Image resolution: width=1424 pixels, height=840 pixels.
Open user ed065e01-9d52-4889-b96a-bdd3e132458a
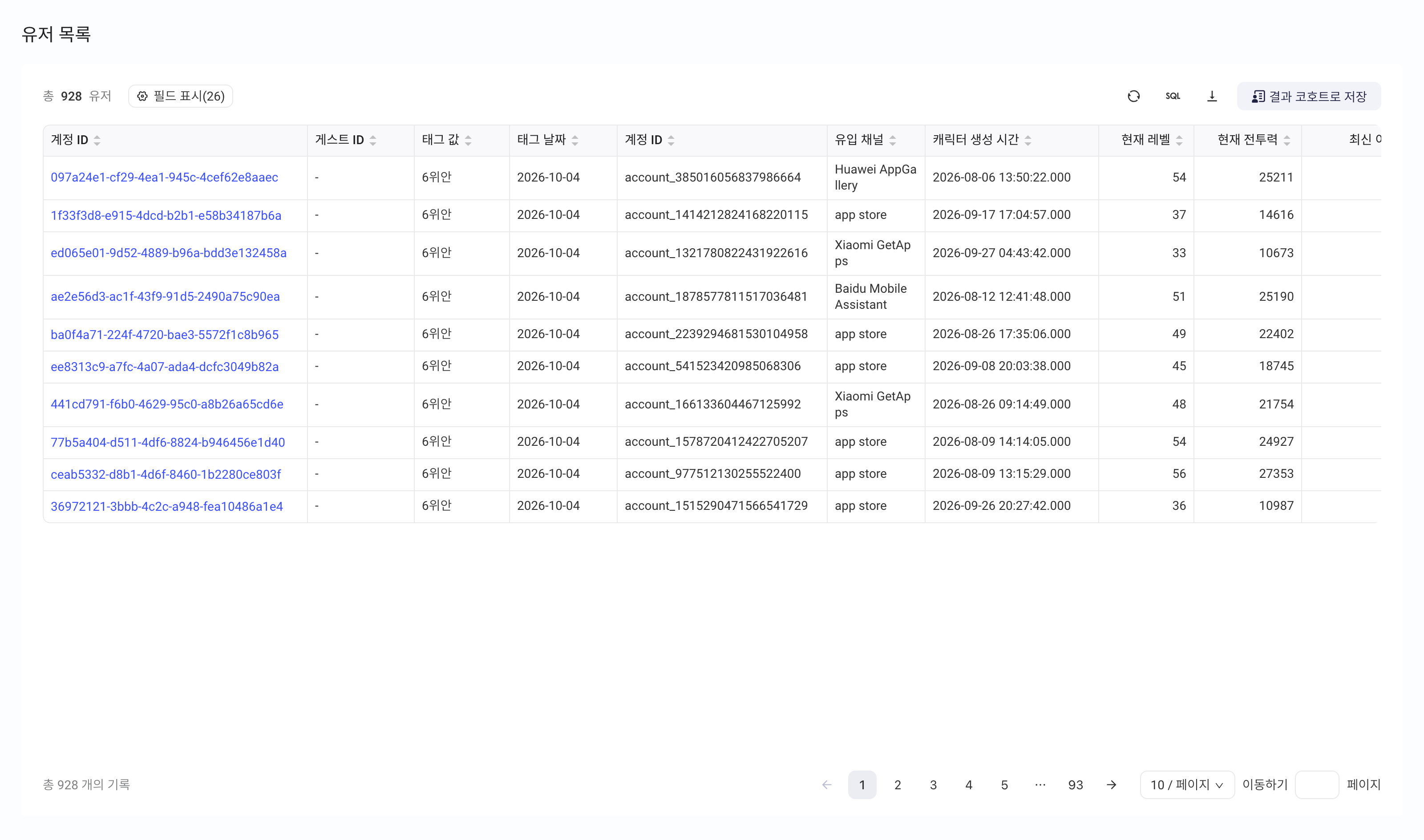[169, 253]
